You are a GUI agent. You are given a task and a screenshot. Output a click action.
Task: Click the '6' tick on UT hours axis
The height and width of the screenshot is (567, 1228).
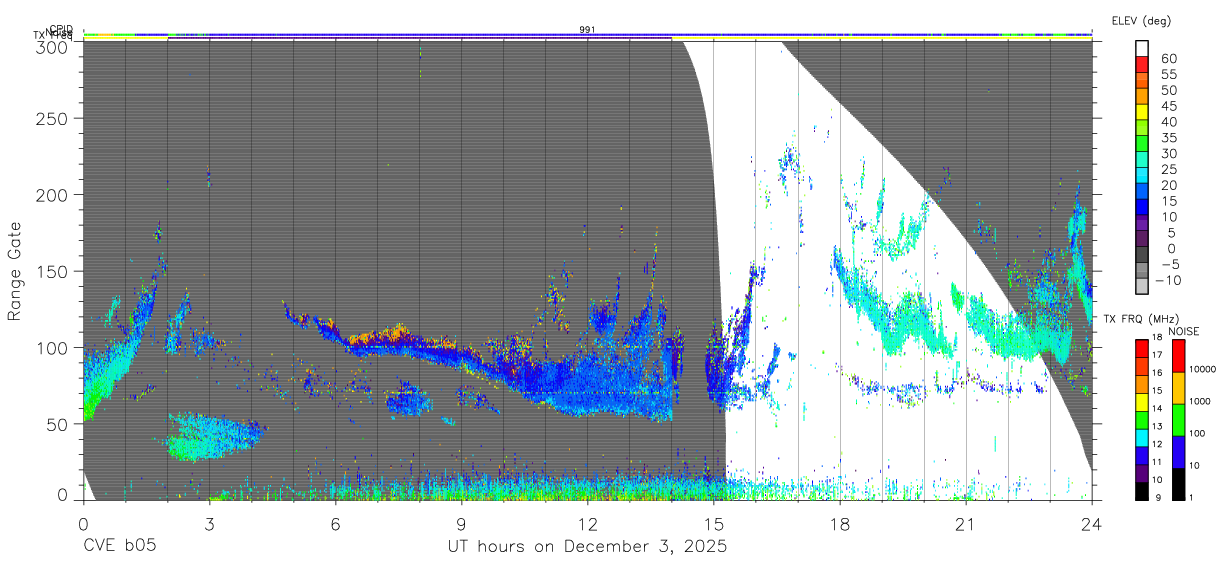pyautogui.click(x=335, y=523)
